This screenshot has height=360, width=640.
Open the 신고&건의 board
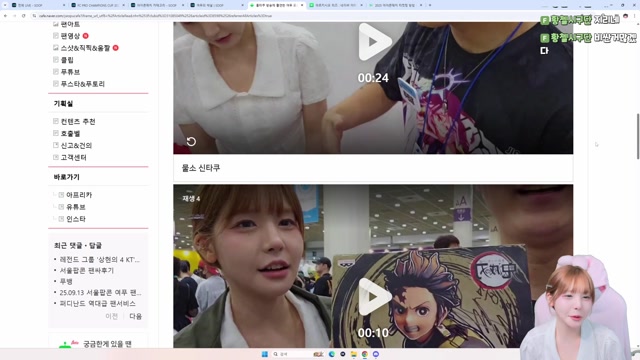coord(76,145)
